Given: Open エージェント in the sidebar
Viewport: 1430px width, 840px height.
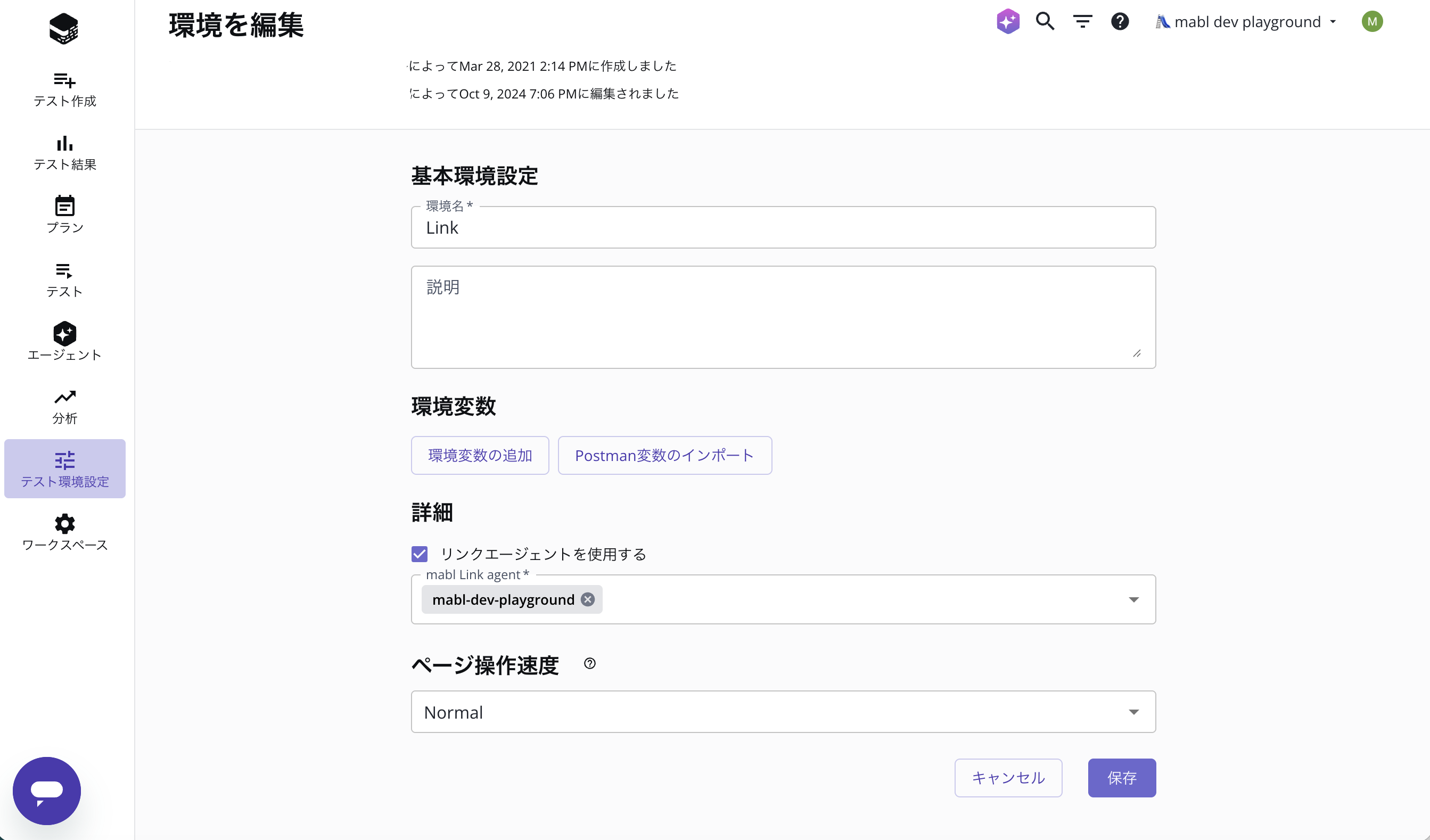Looking at the screenshot, I should [x=65, y=342].
